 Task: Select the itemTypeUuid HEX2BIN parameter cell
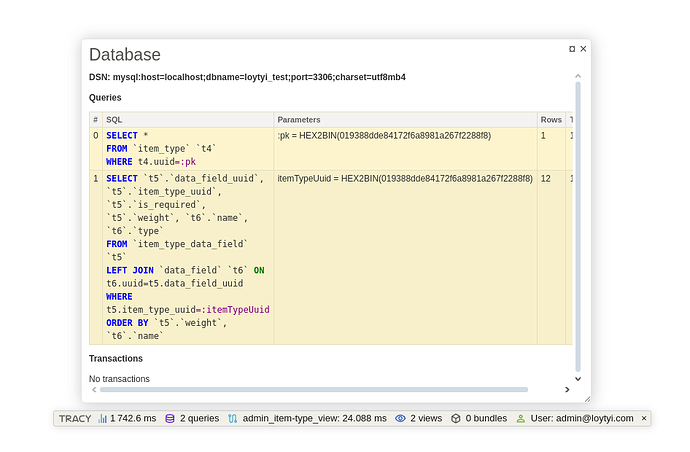[x=405, y=257]
